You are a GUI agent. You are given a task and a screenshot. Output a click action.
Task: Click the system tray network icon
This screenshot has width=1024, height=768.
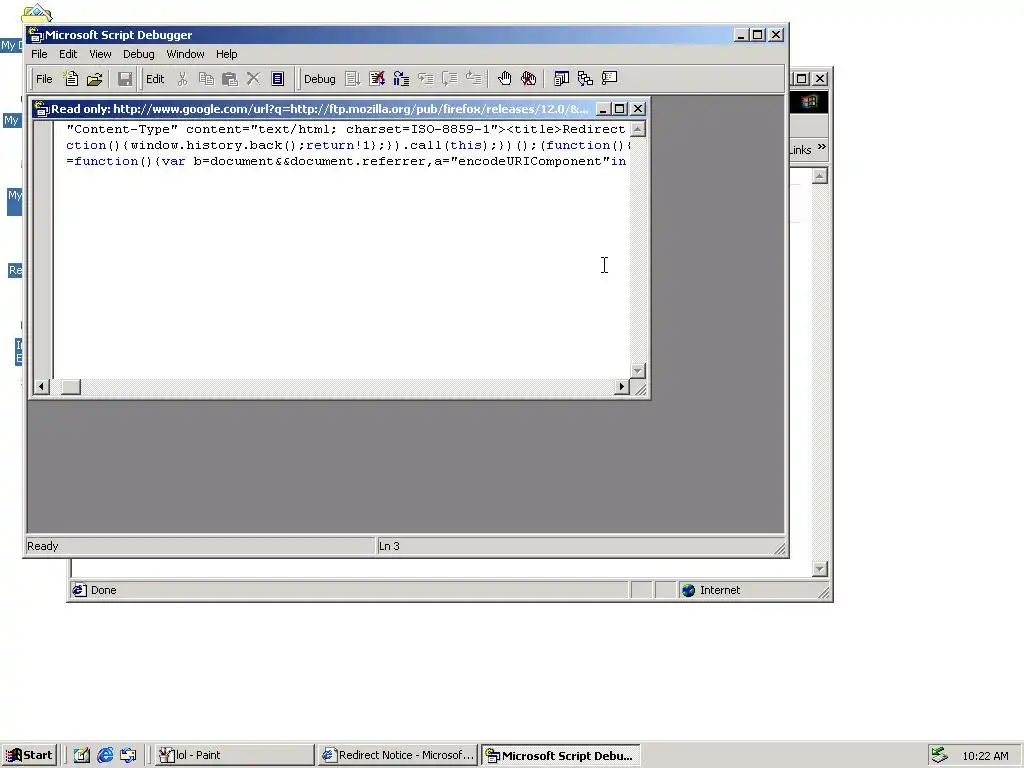939,755
